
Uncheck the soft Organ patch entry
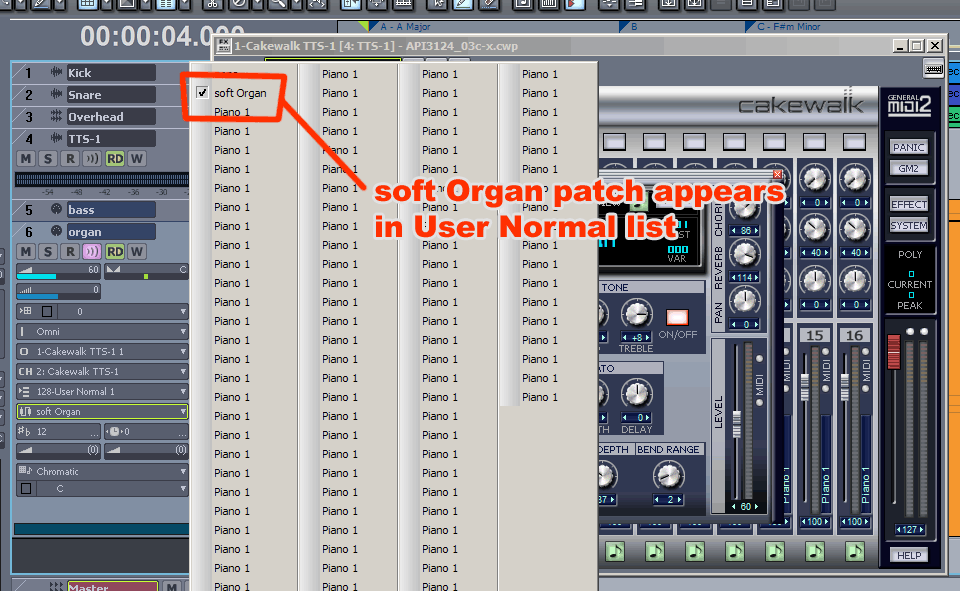coord(203,93)
